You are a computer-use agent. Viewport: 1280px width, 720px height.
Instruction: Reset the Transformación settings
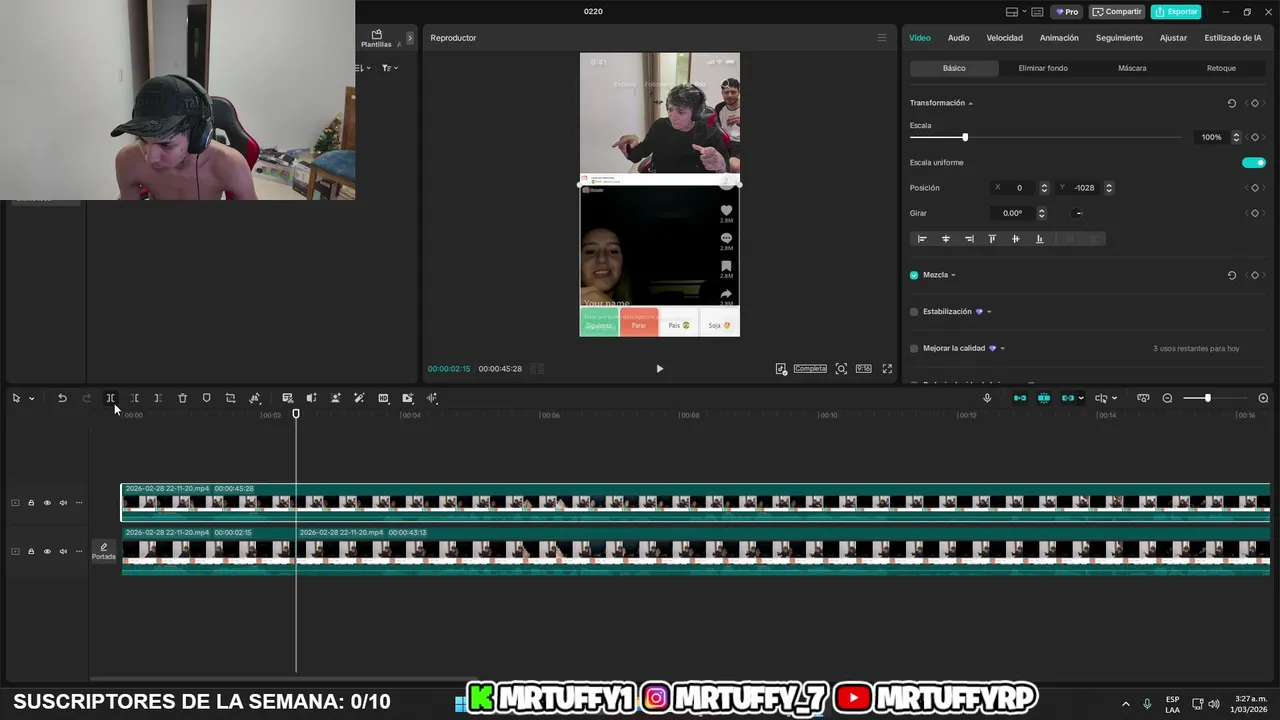pos(1231,103)
